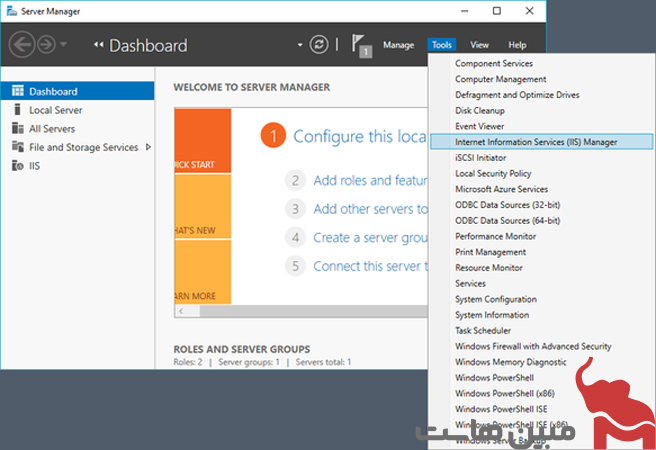The width and height of the screenshot is (656, 450).
Task: Click the "Roles: 2" summary text
Action: pos(188,362)
